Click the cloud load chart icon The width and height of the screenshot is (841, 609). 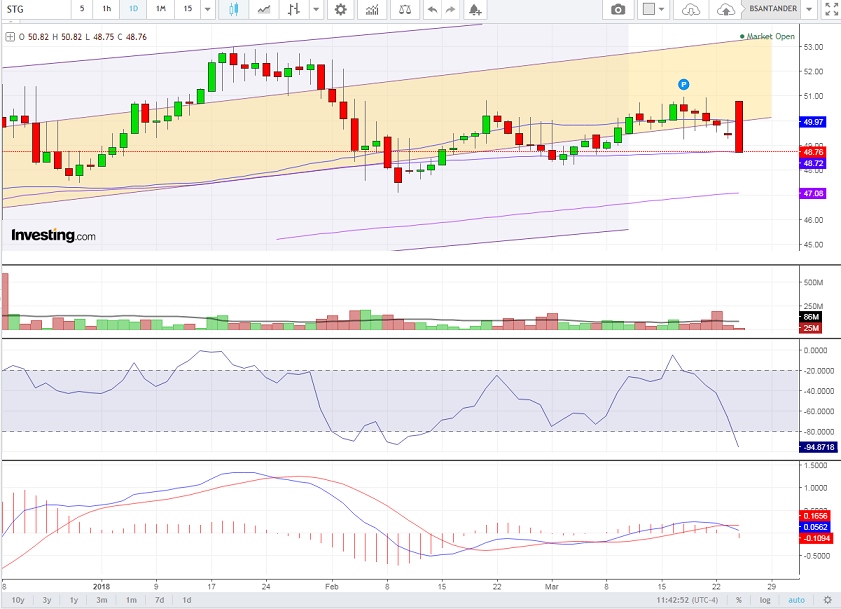click(x=690, y=10)
